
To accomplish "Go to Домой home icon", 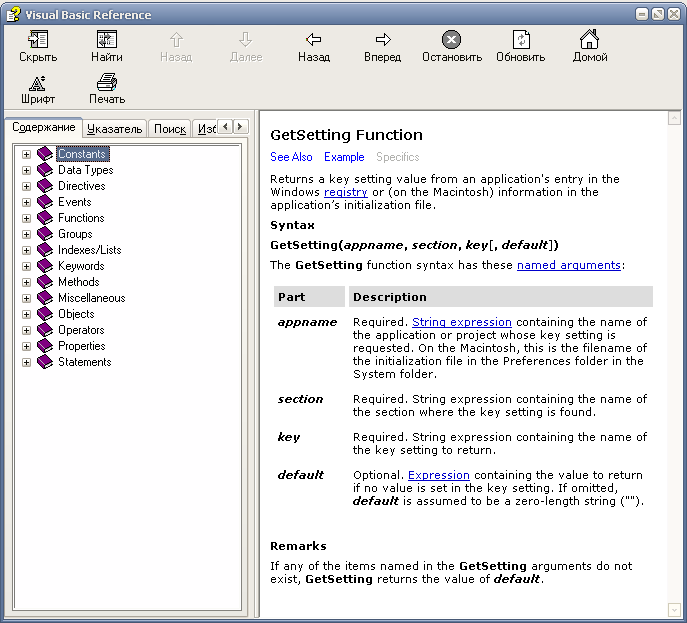I will point(589,40).
